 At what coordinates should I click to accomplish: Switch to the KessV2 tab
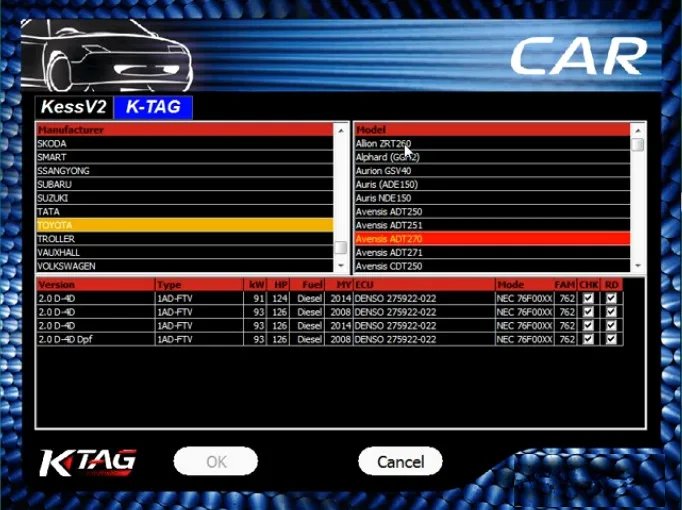(74, 107)
